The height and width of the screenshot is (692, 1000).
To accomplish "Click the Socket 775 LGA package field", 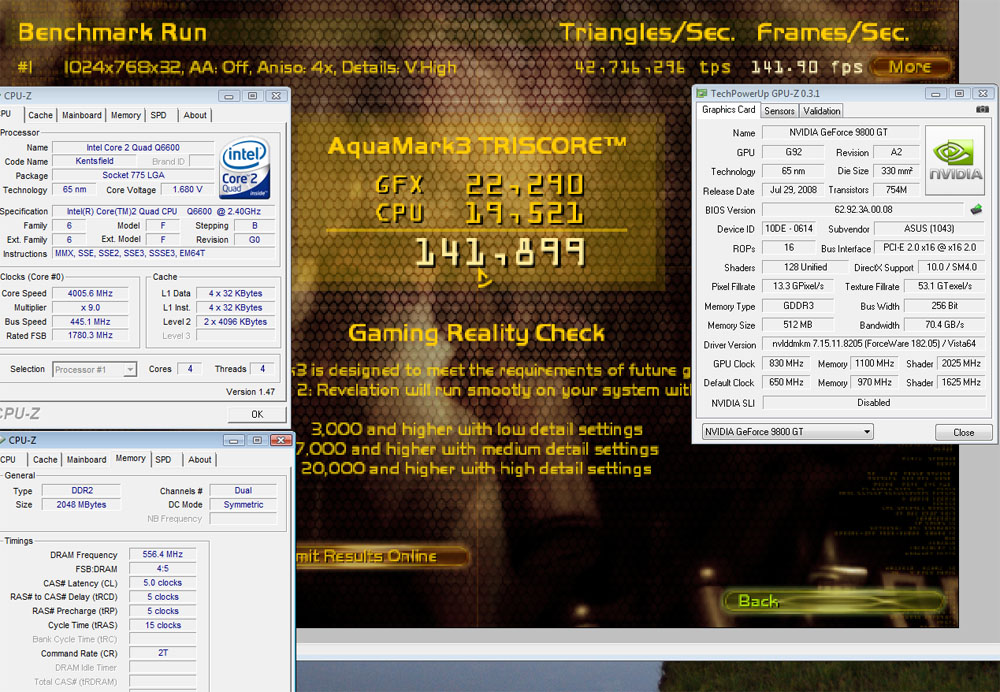I will pyautogui.click(x=133, y=175).
